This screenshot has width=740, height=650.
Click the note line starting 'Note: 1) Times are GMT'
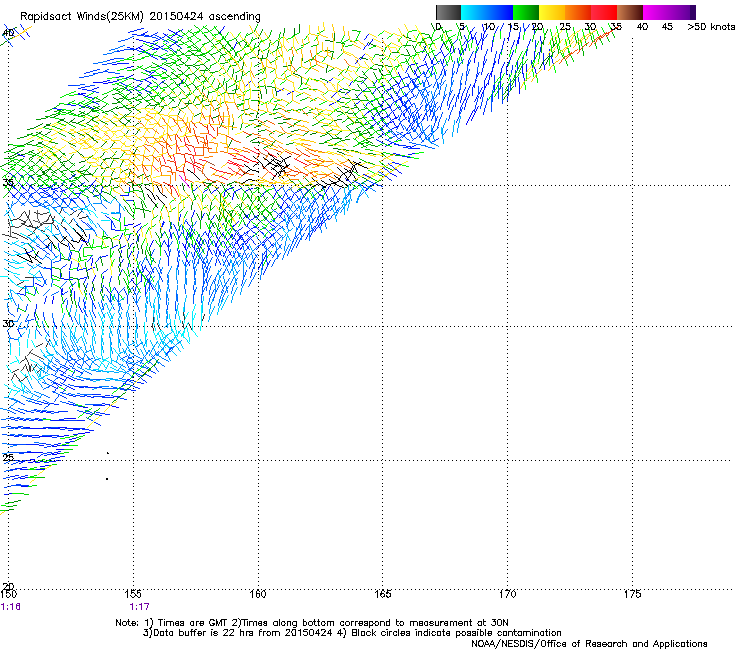tap(312, 623)
